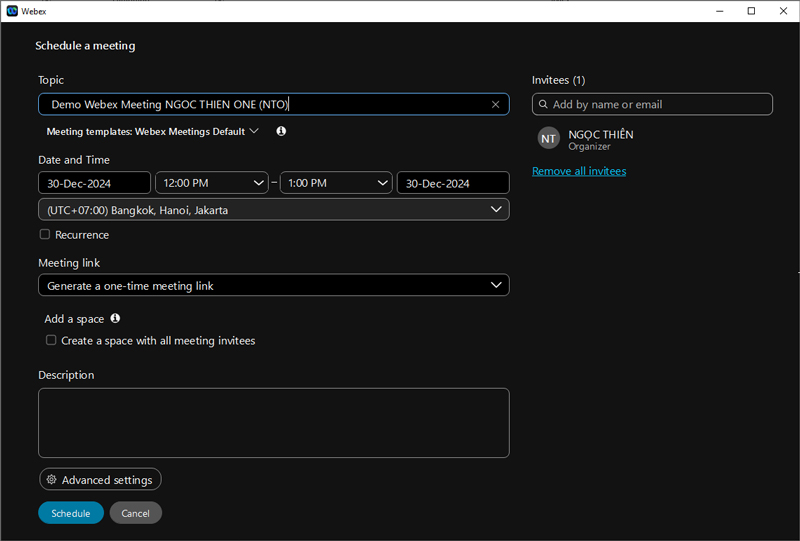The height and width of the screenshot is (541, 800).
Task: Clear the Topic field with X icon
Action: coord(495,105)
